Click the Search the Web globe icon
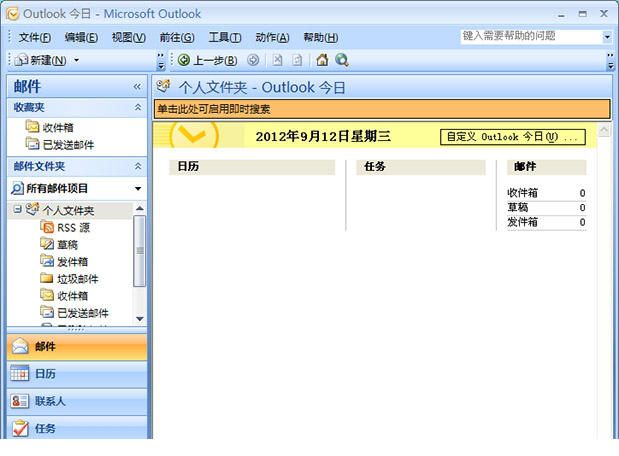 point(342,60)
